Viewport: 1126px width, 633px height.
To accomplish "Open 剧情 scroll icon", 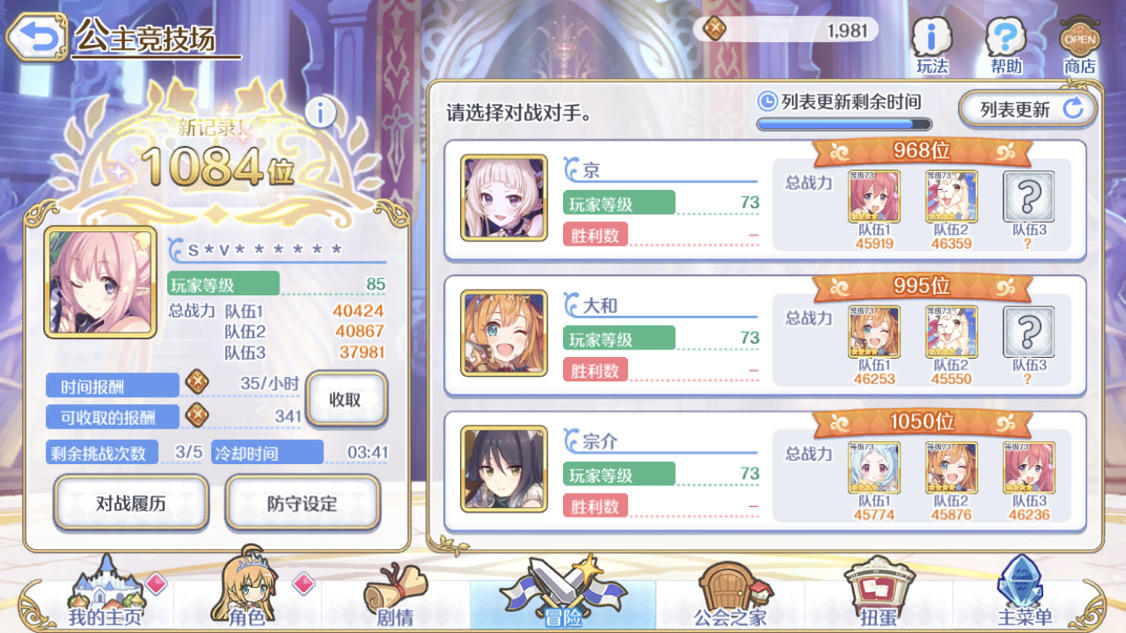I will pos(395,595).
